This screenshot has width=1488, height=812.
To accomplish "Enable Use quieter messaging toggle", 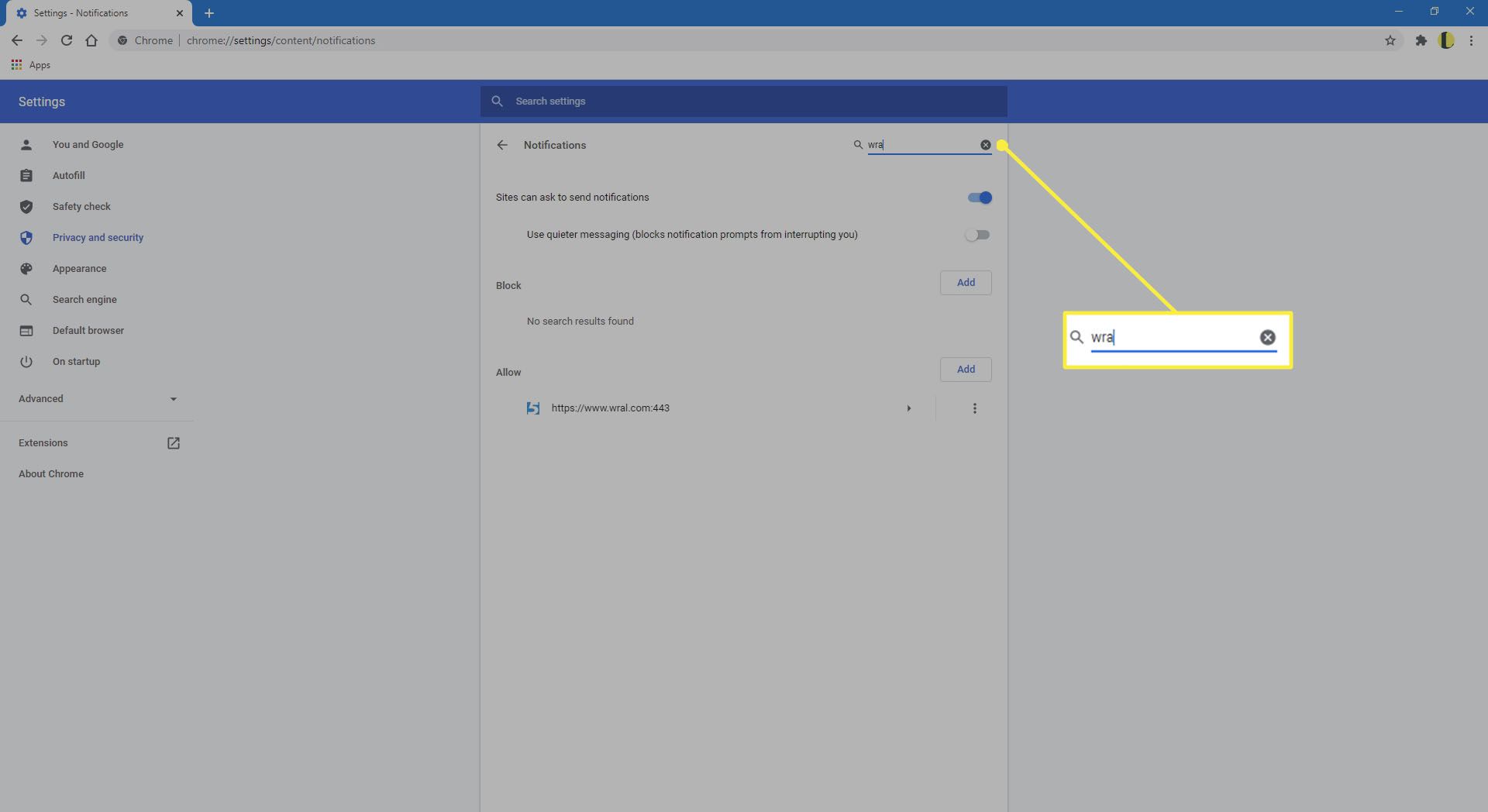I will click(977, 235).
